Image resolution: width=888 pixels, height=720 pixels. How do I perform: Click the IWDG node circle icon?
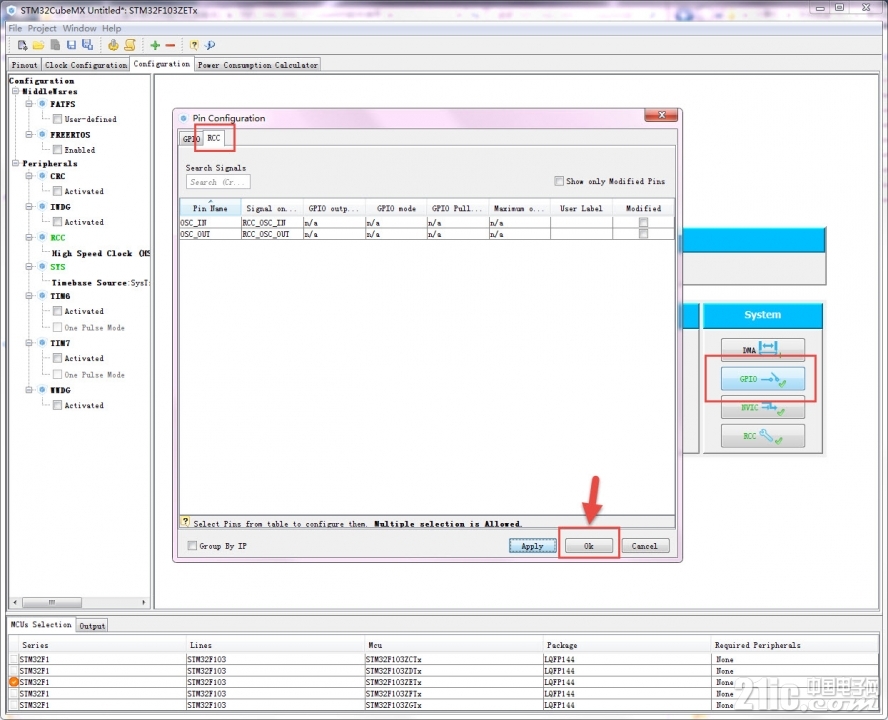42,206
